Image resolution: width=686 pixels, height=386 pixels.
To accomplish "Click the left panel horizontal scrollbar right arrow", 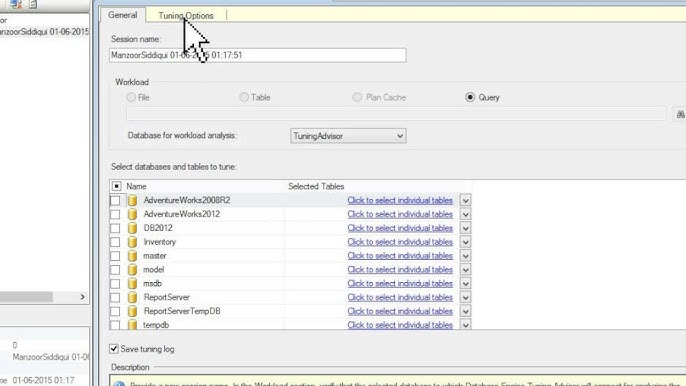I will 82,297.
